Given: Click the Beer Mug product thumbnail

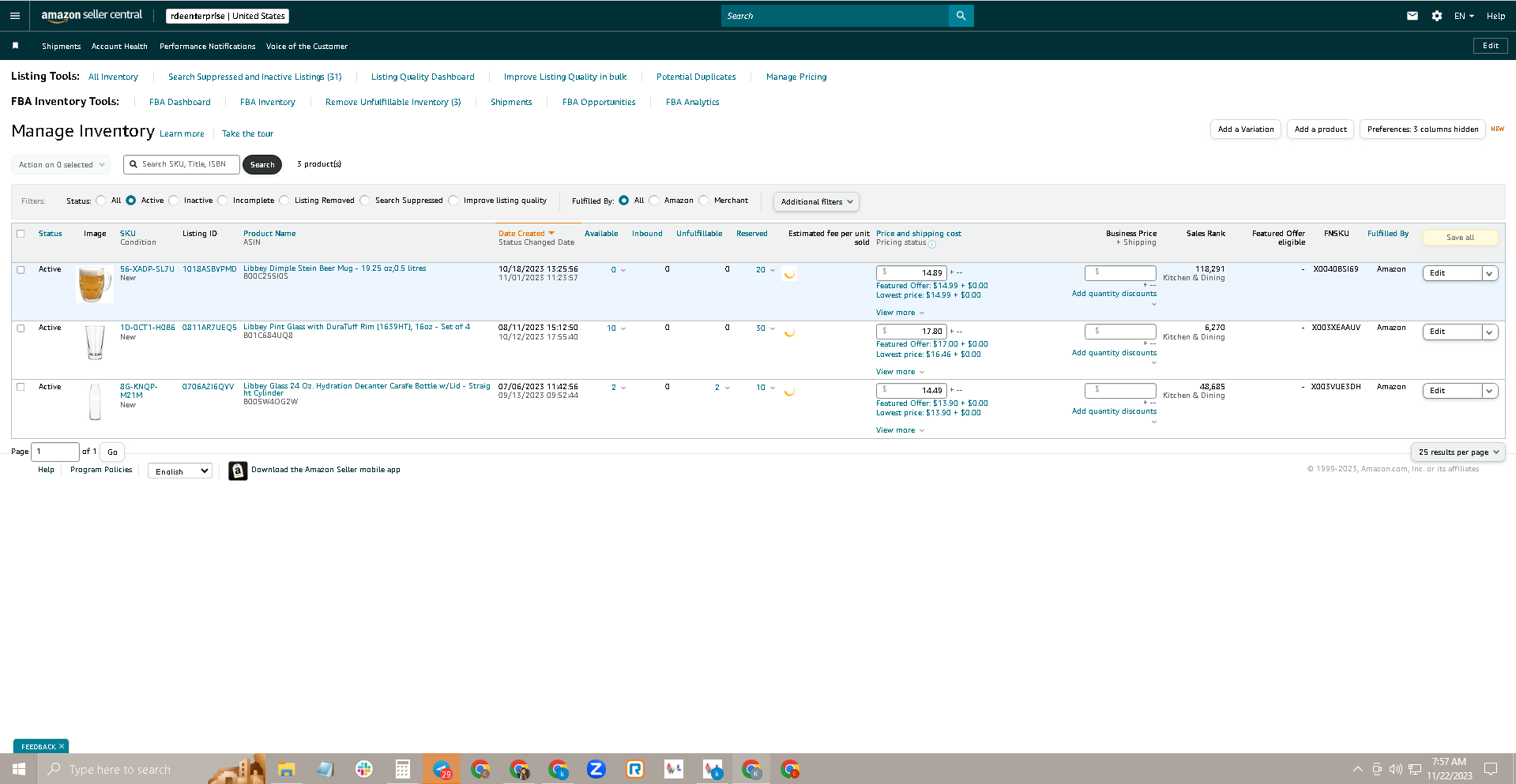Looking at the screenshot, I should coord(94,284).
